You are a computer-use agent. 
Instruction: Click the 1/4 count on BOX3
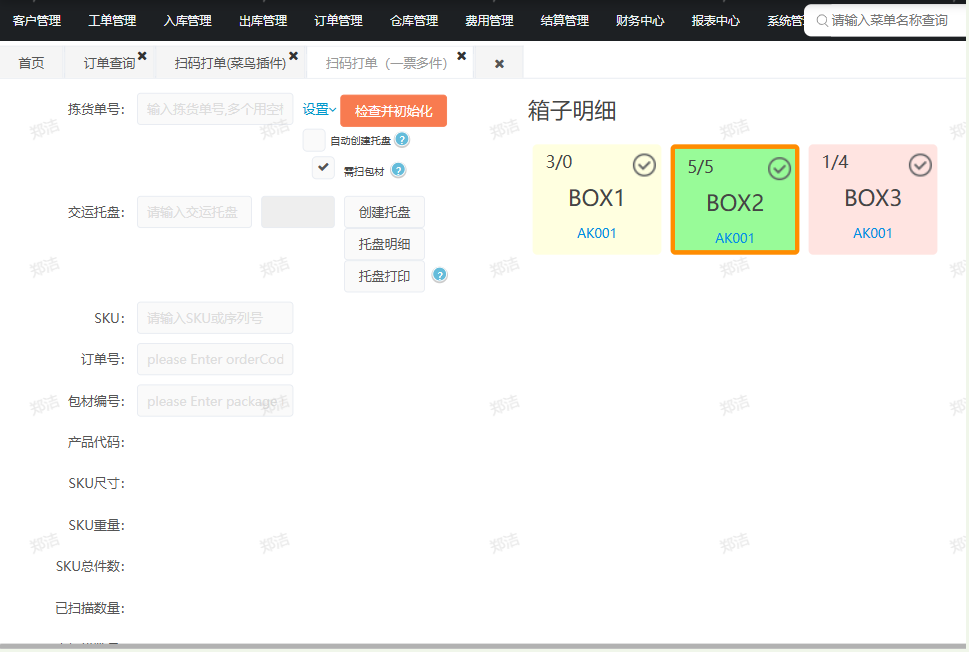(x=835, y=162)
